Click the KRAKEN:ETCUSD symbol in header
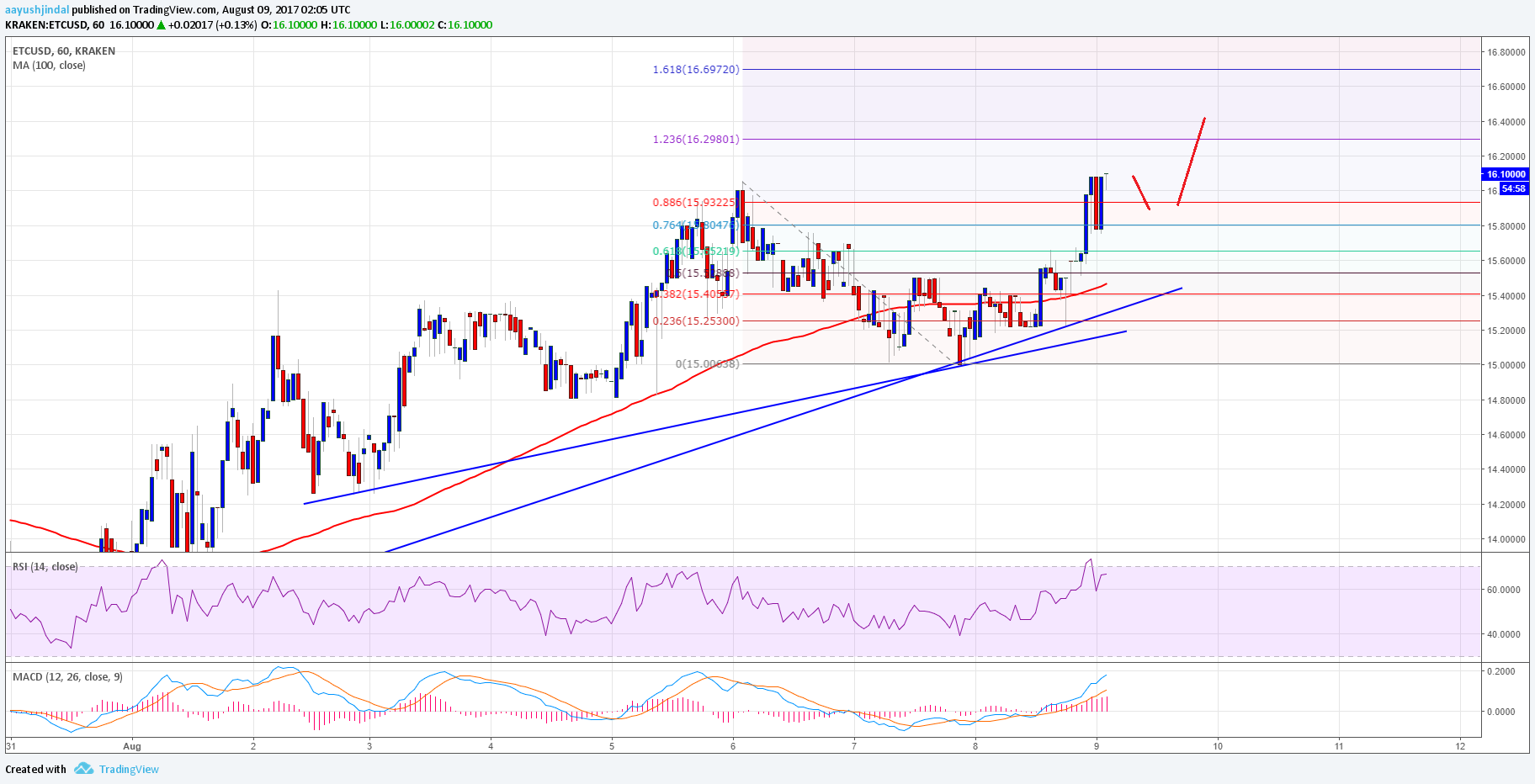Screen dimensions: 1535x784 tap(46, 25)
